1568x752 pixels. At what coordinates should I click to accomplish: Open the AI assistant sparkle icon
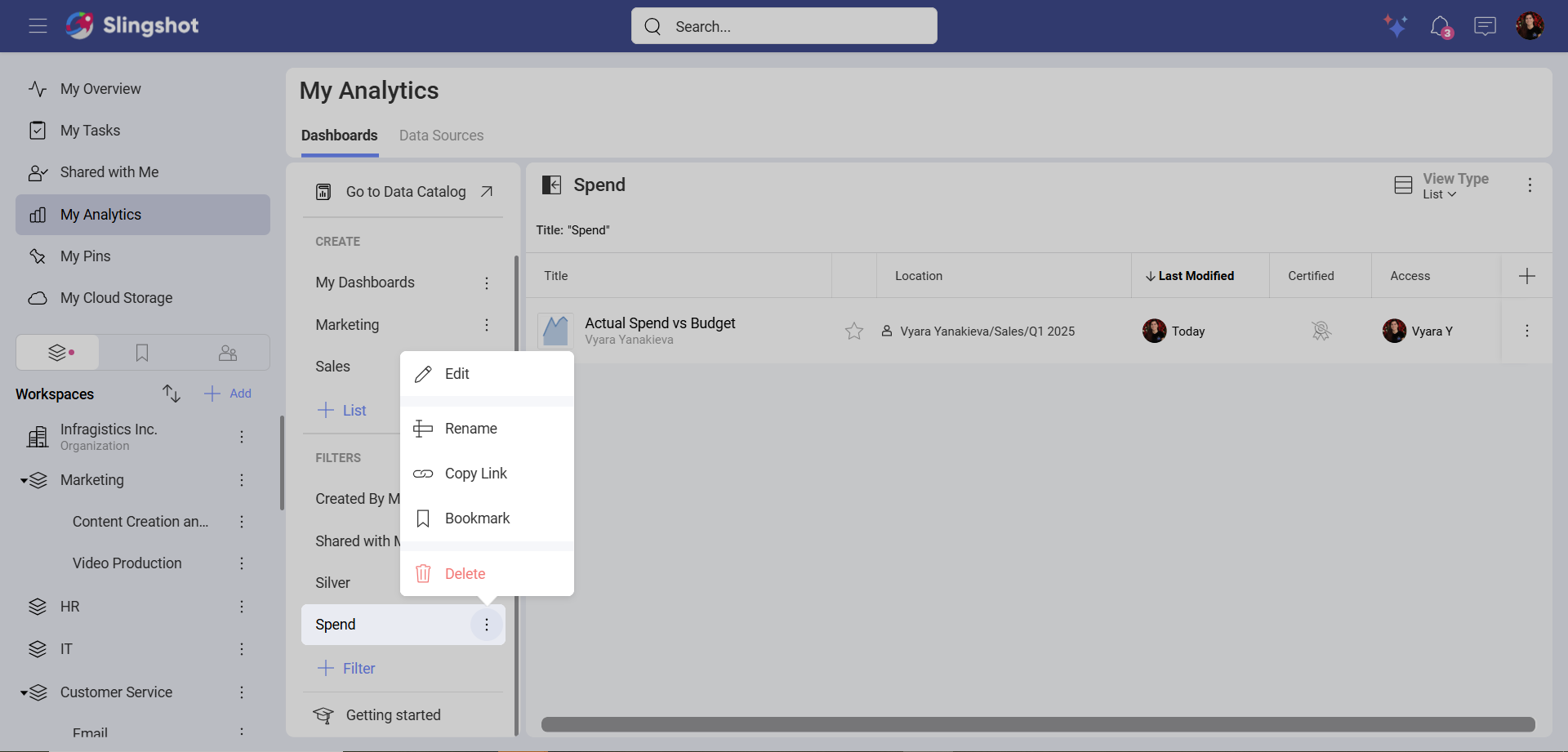(x=1395, y=26)
